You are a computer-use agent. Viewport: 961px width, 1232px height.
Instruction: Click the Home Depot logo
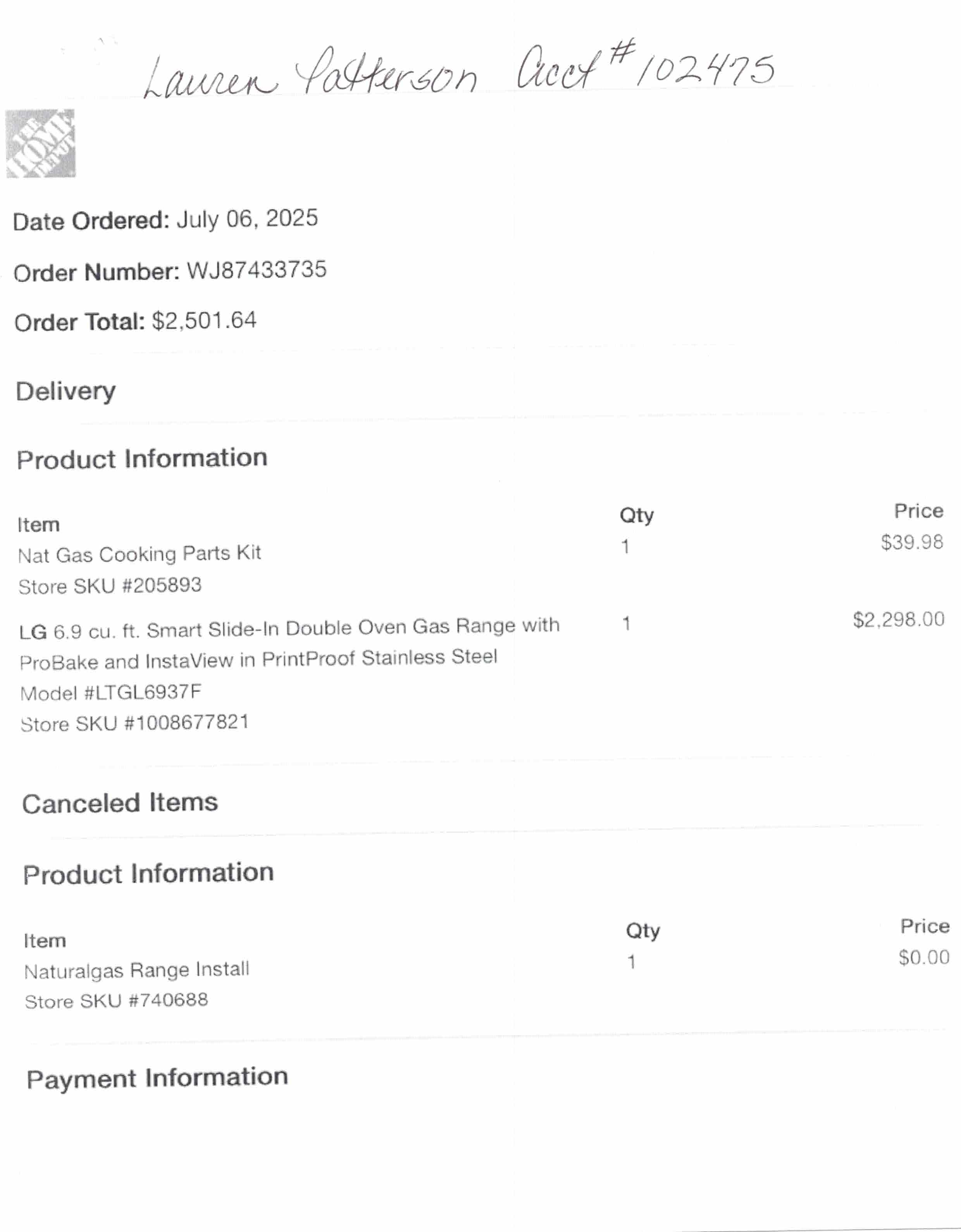pyautogui.click(x=41, y=144)
